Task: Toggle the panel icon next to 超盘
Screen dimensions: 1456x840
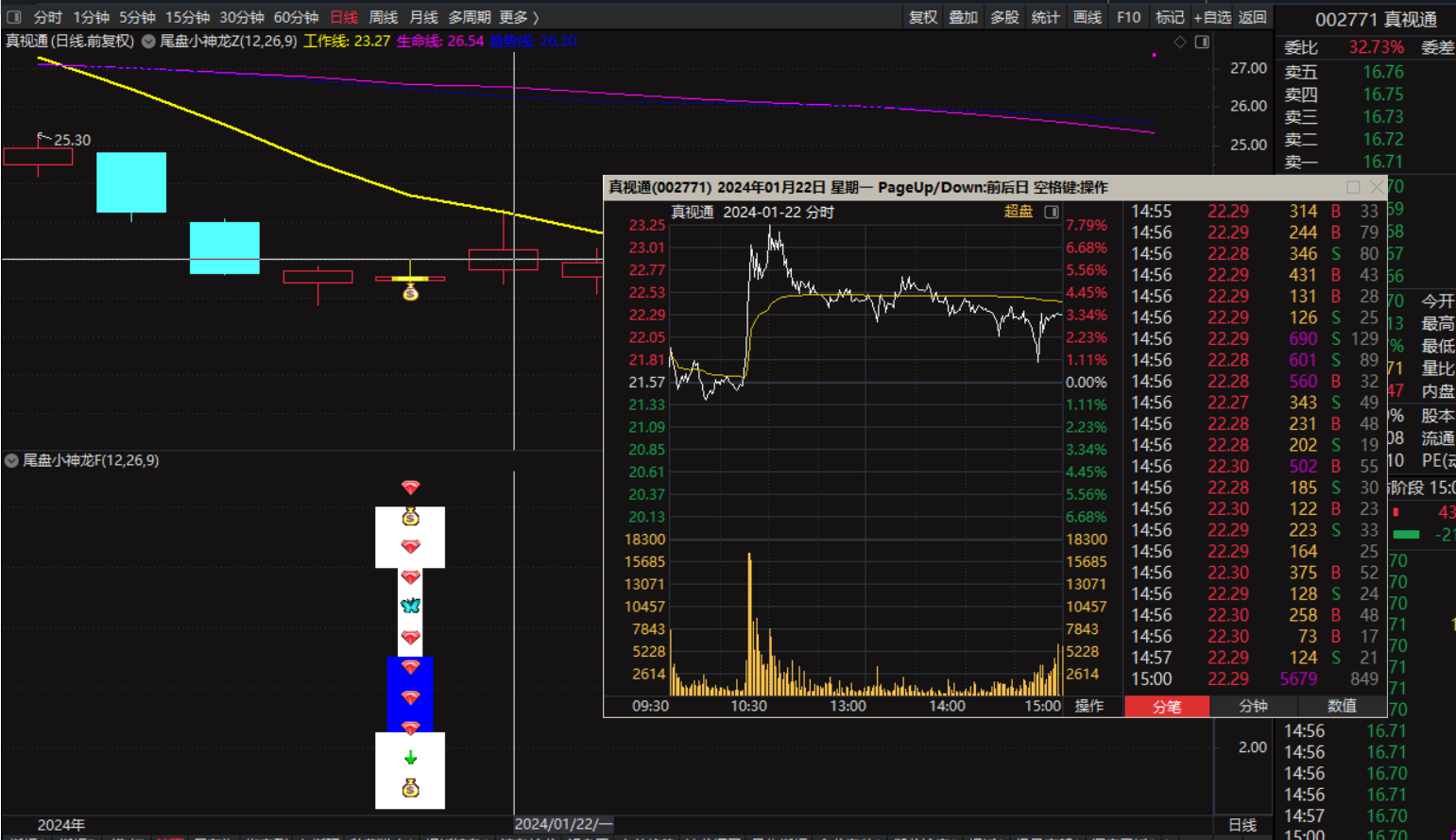Action: 1052,212
